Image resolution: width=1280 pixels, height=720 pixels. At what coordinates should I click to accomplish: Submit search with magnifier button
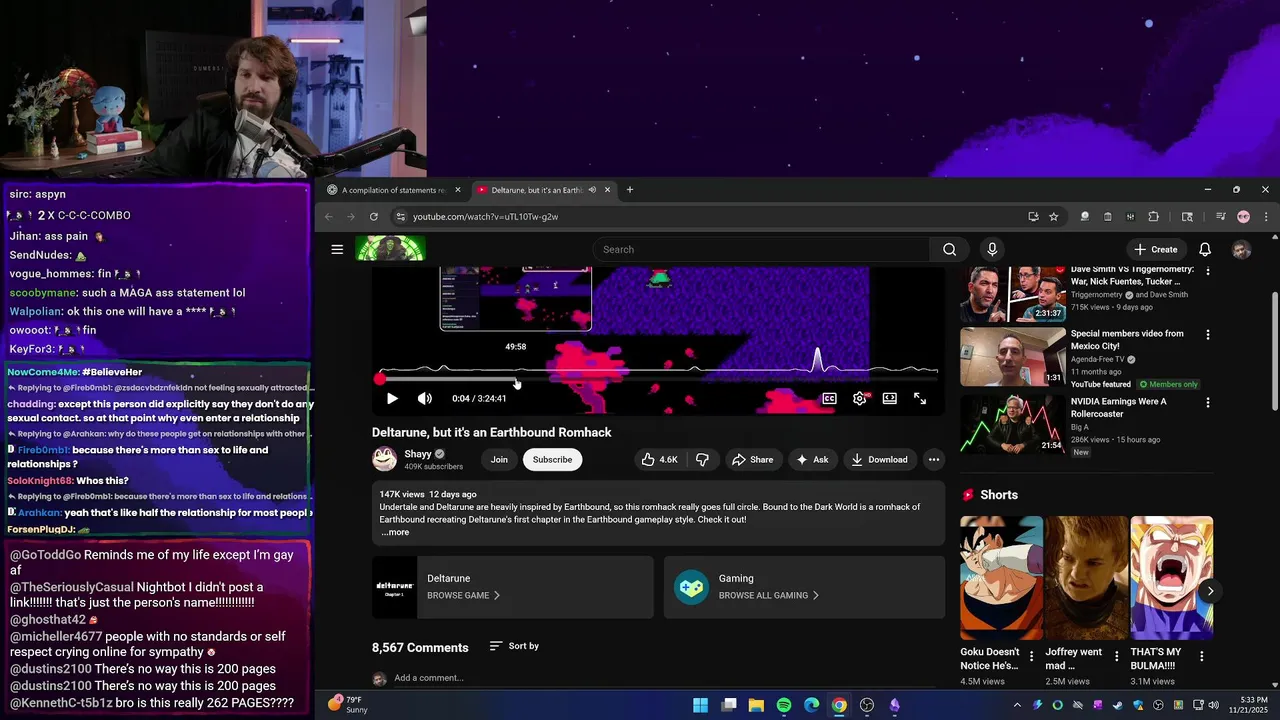(949, 249)
